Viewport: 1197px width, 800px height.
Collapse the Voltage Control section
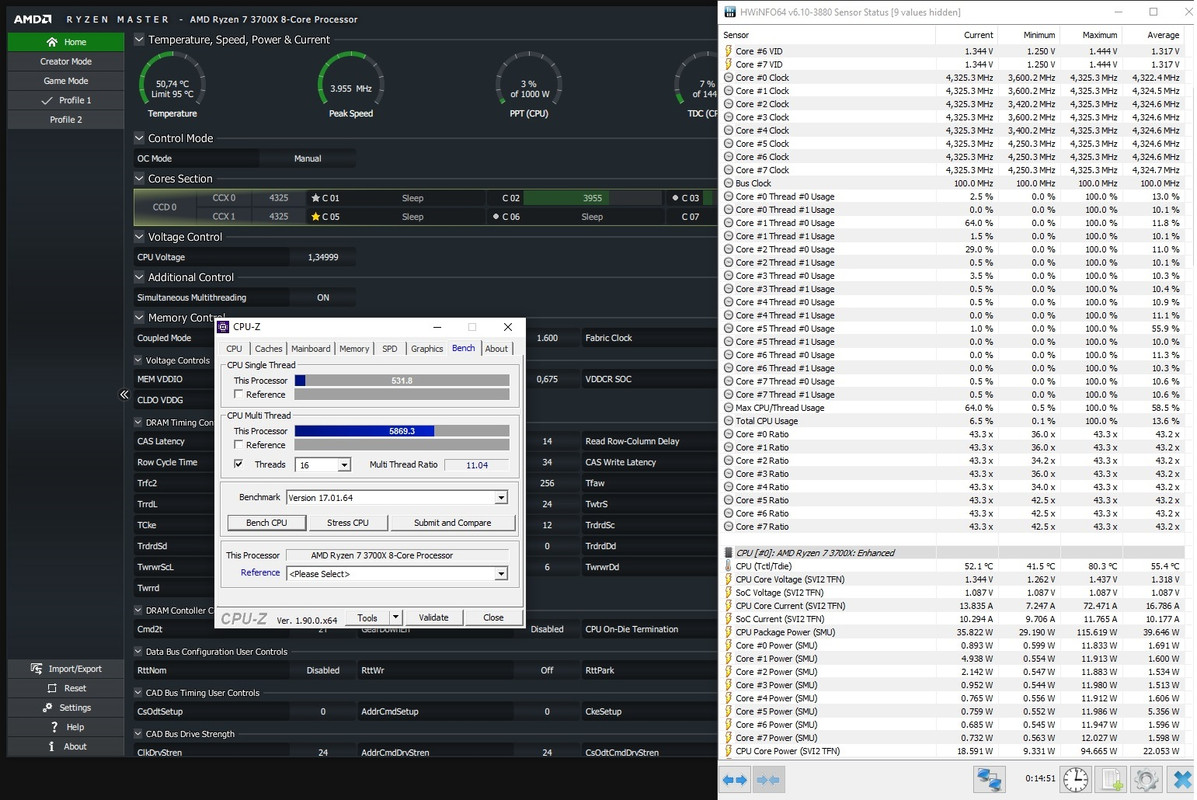coord(139,237)
